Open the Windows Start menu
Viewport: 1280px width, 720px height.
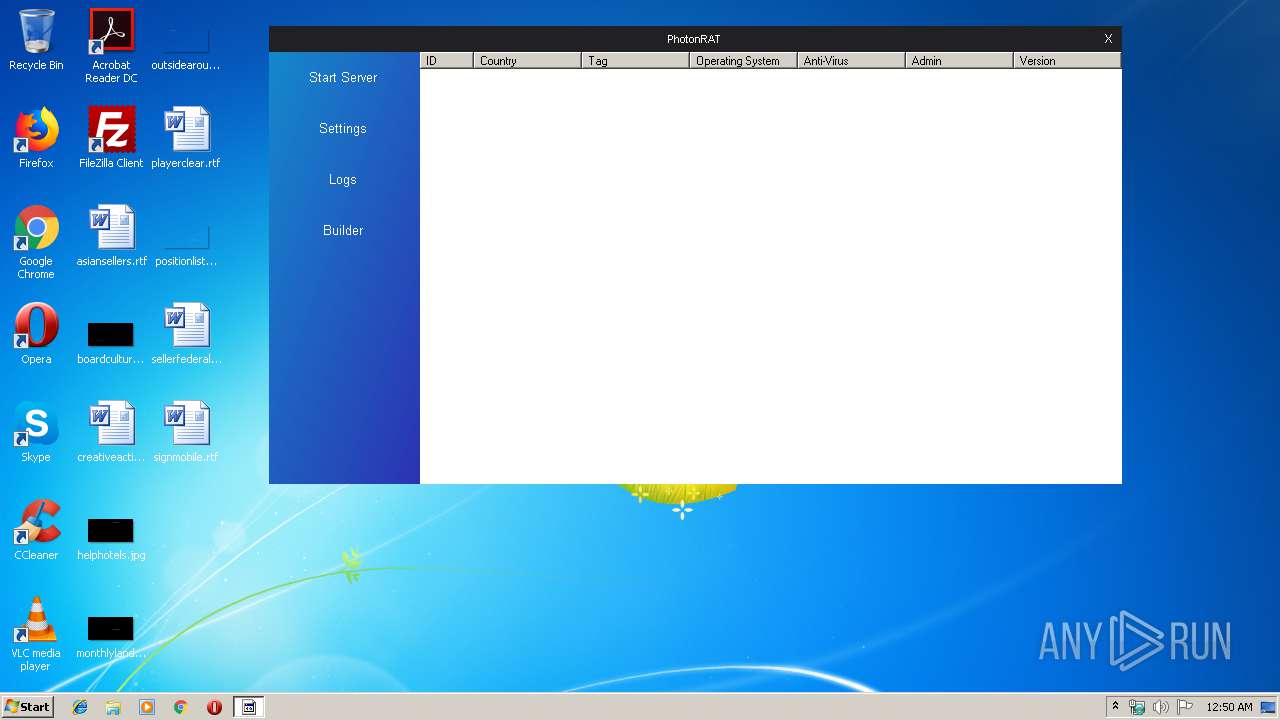coord(27,707)
